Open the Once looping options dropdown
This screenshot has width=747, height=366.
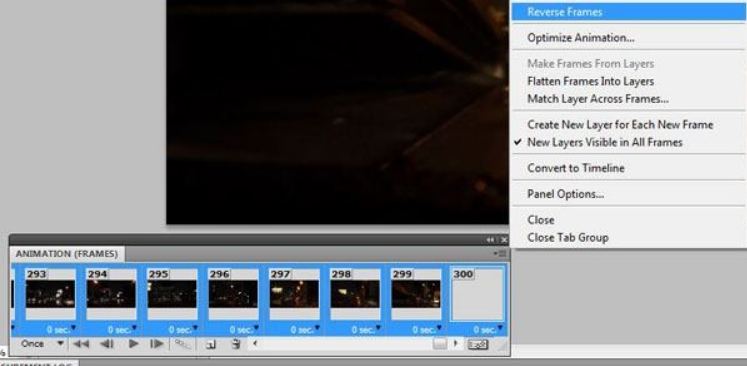click(x=42, y=344)
